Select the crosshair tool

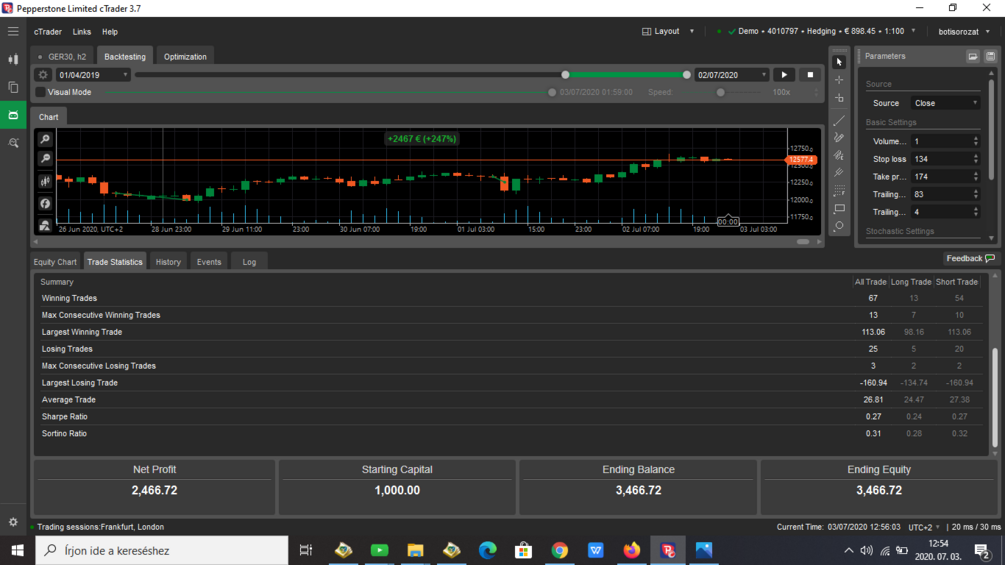(x=839, y=80)
